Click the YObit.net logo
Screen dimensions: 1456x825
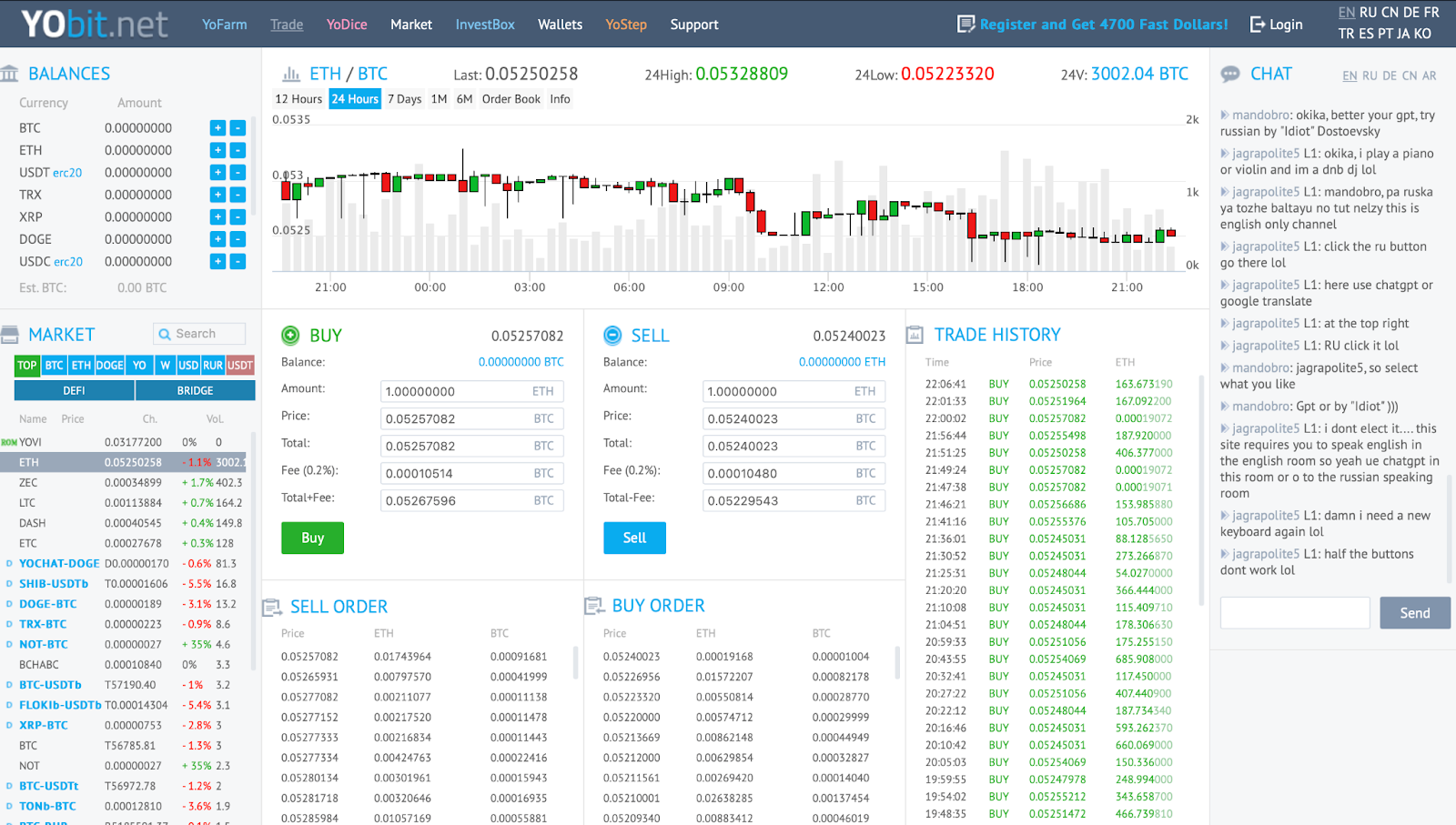(x=95, y=25)
